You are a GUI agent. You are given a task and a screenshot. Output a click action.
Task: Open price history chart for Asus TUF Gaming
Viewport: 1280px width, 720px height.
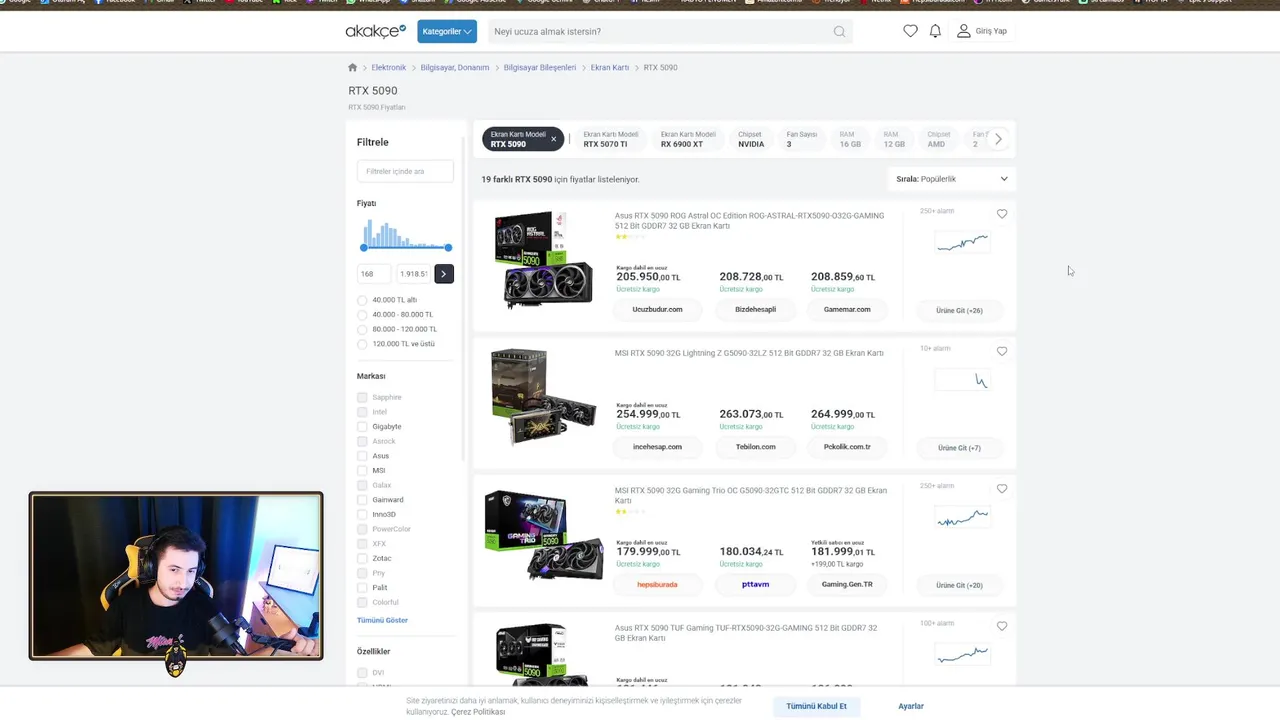(x=961, y=655)
